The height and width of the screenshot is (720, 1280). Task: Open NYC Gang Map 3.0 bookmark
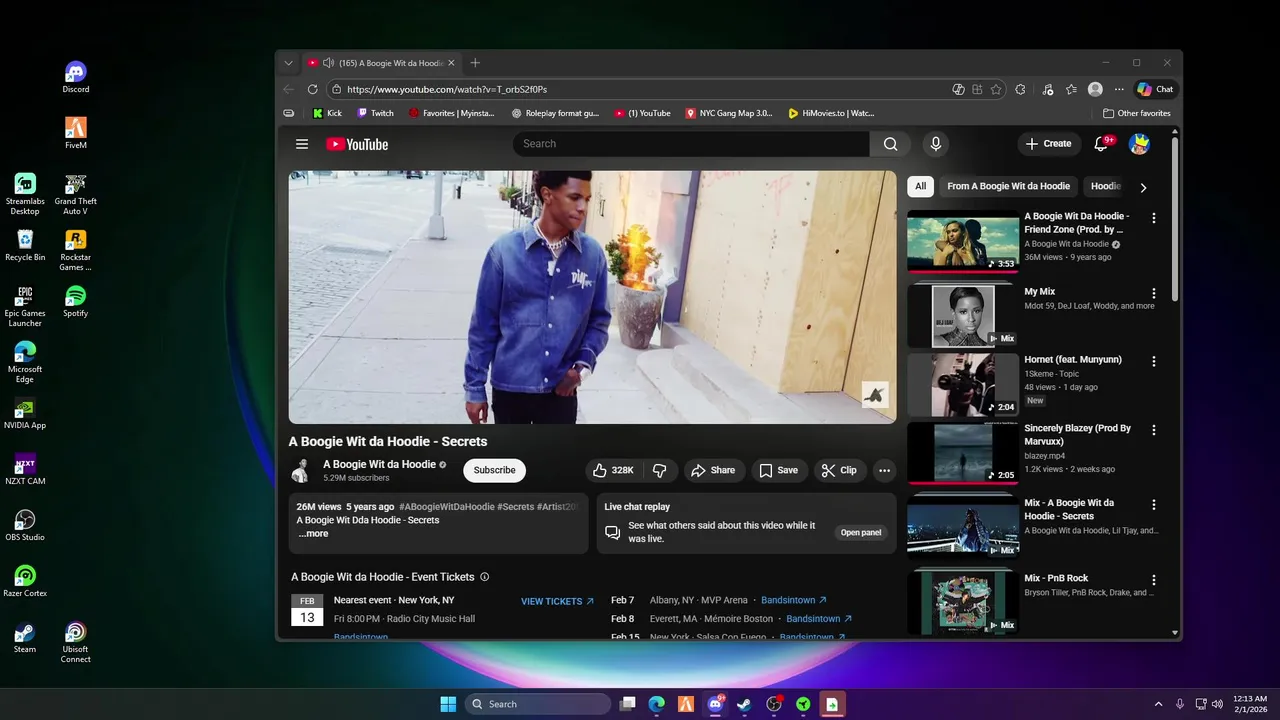point(729,113)
